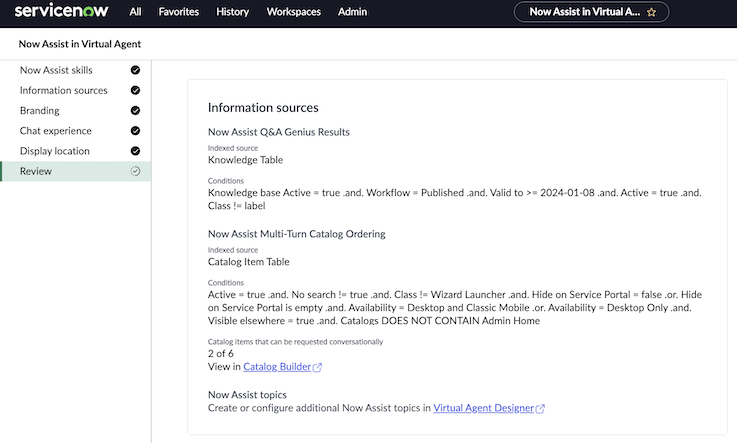Open the Favorites menu
This screenshot has height=443, width=737.
click(x=179, y=12)
